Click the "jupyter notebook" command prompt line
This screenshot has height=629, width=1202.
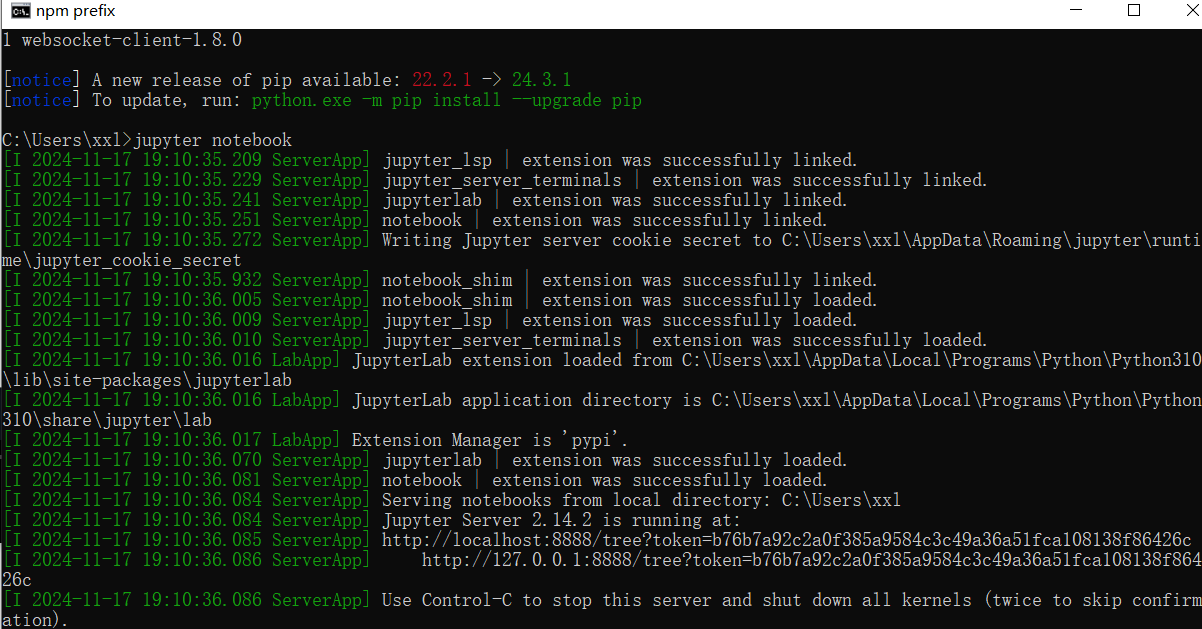pos(147,140)
